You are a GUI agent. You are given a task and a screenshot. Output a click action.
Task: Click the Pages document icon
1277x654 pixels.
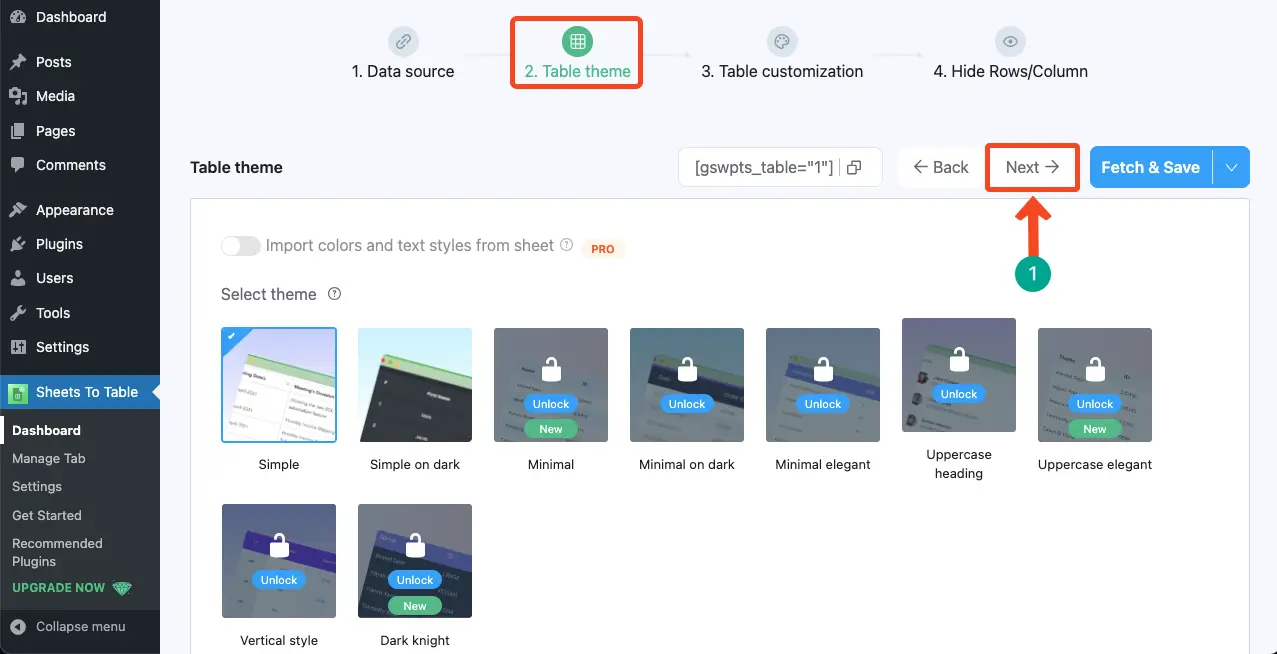click(18, 131)
